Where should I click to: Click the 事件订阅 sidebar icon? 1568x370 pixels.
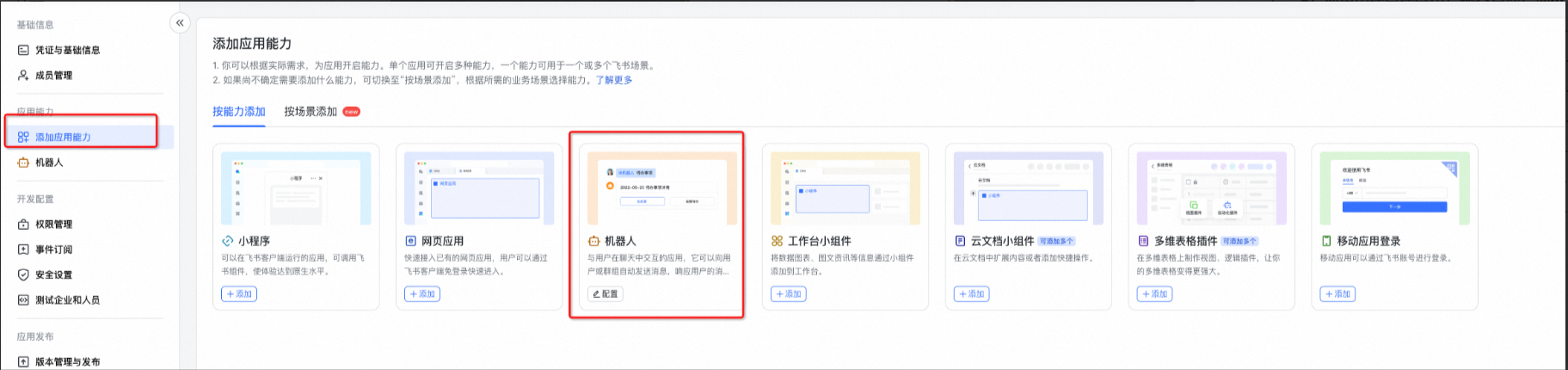pyautogui.click(x=23, y=250)
